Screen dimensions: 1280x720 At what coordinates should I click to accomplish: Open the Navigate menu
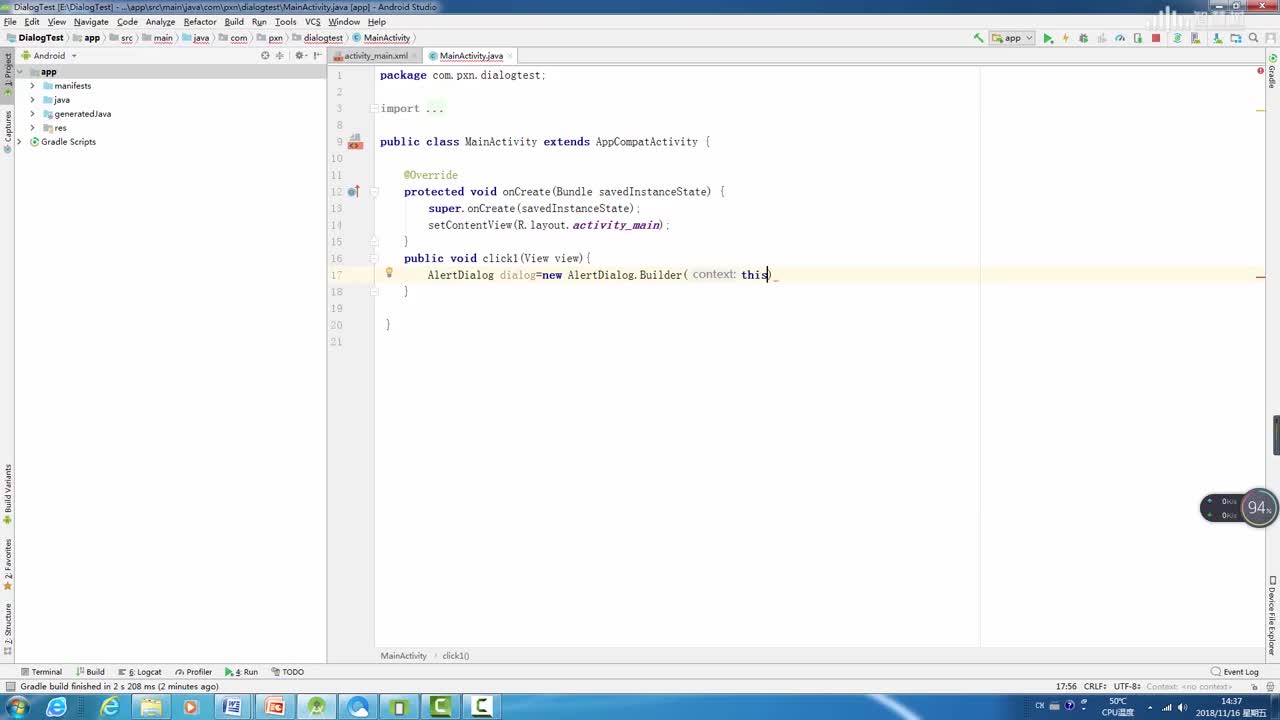pyautogui.click(x=91, y=21)
